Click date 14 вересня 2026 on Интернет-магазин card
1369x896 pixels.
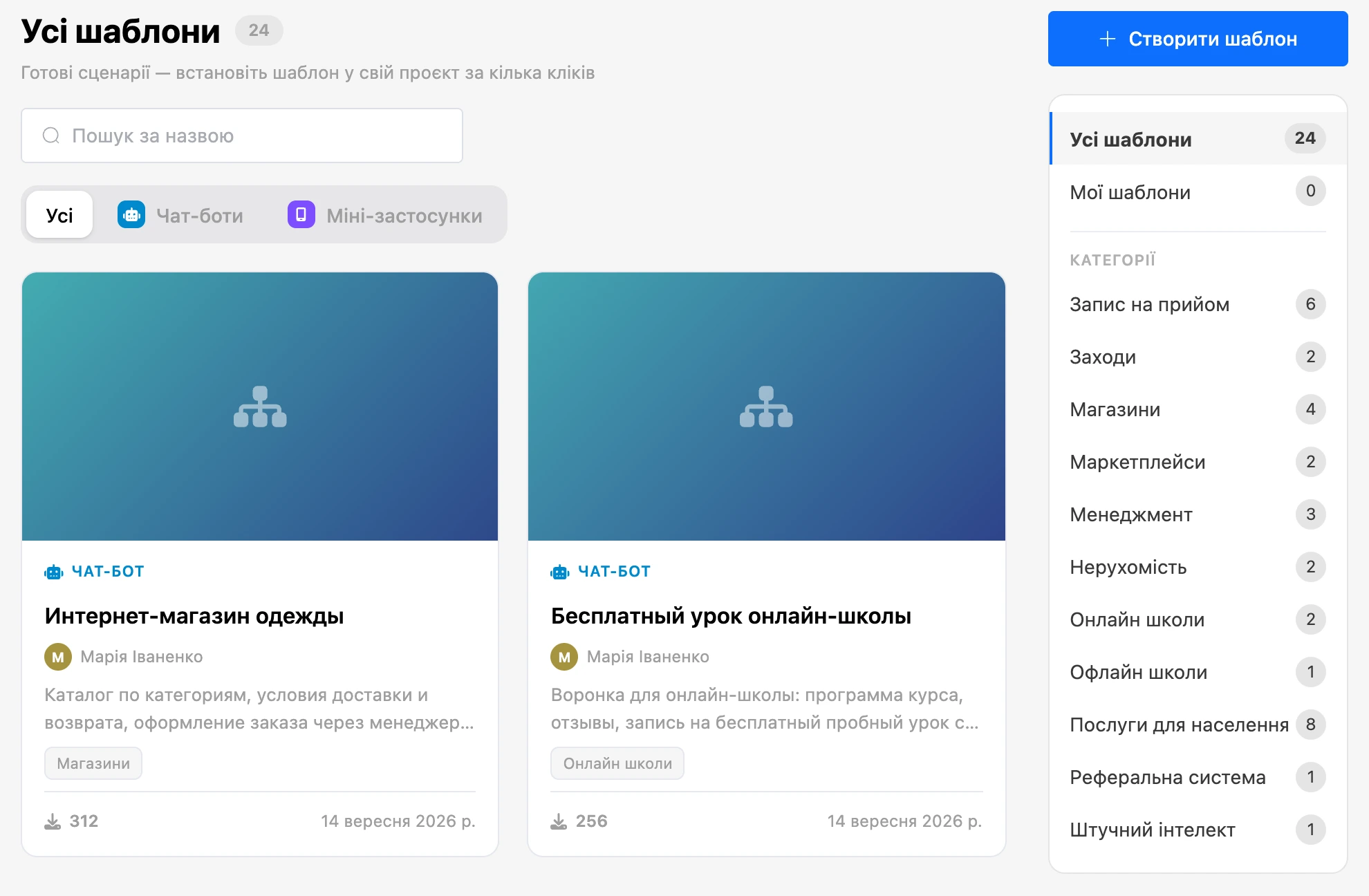click(x=398, y=821)
